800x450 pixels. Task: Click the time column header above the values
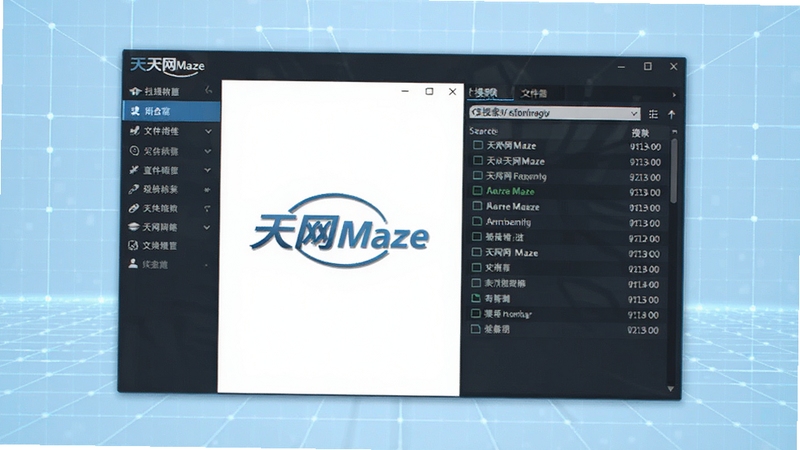(x=640, y=133)
